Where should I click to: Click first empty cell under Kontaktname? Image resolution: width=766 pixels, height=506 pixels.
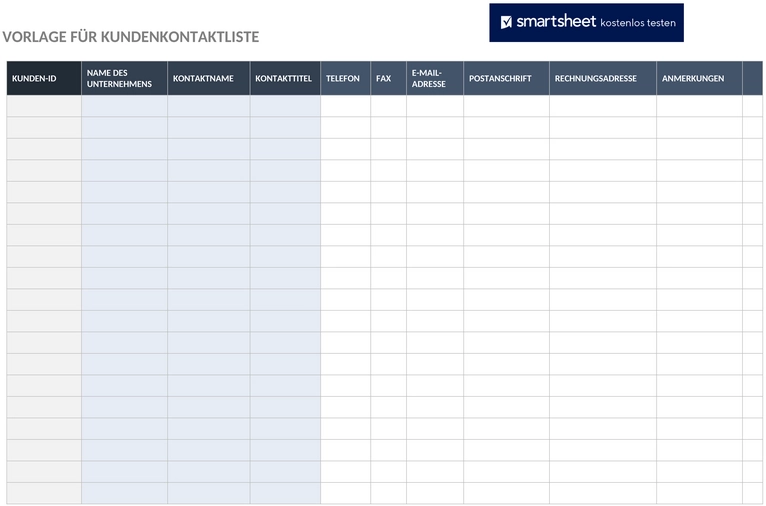coord(209,106)
